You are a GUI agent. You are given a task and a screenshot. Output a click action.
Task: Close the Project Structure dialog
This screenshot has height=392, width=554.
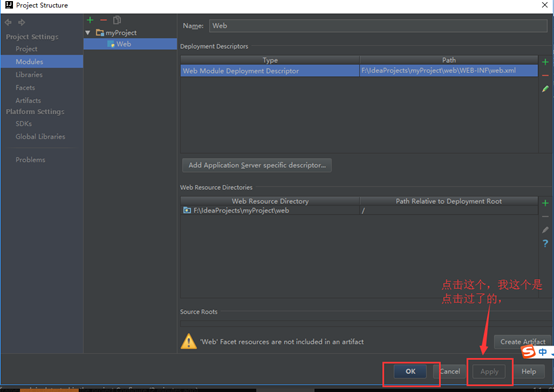coord(545,5)
